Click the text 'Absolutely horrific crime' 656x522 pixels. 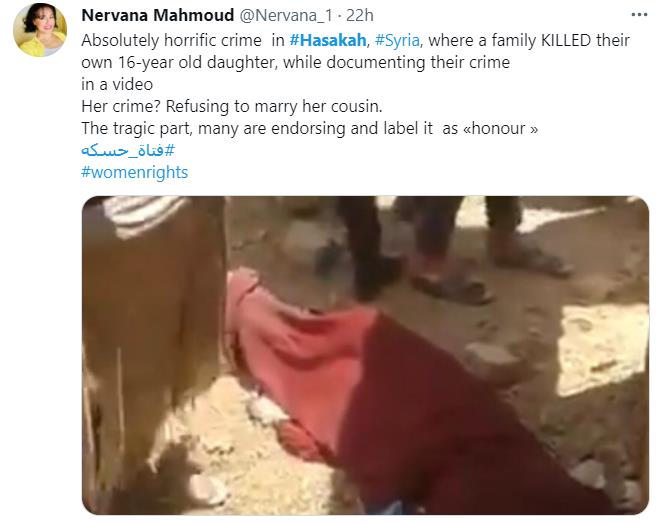(x=172, y=41)
